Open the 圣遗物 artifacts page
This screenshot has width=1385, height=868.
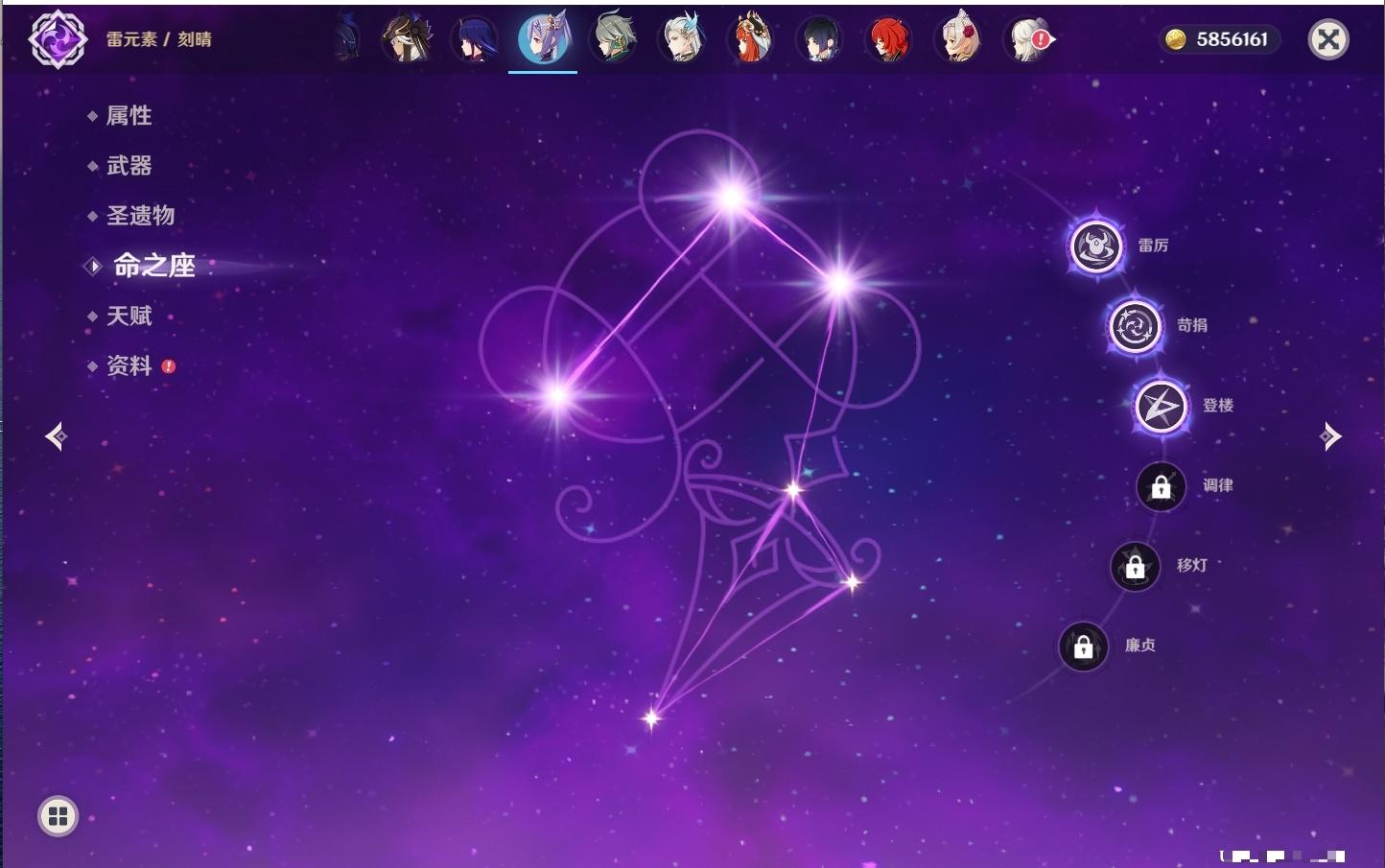(x=140, y=216)
